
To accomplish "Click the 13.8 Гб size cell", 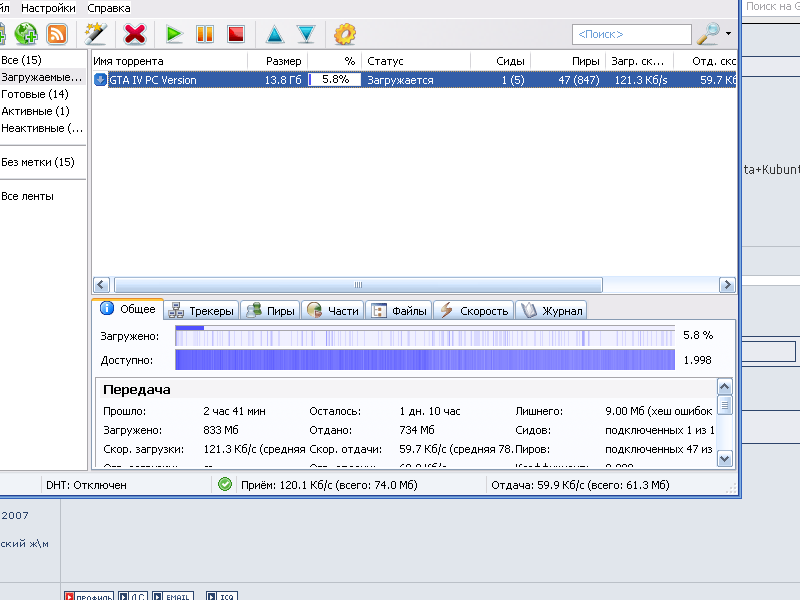I will [x=283, y=80].
